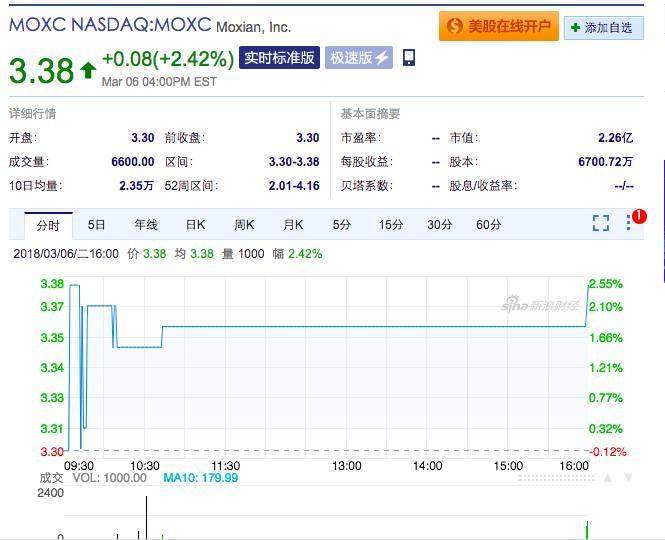Select the 日K chart tab

tap(196, 224)
